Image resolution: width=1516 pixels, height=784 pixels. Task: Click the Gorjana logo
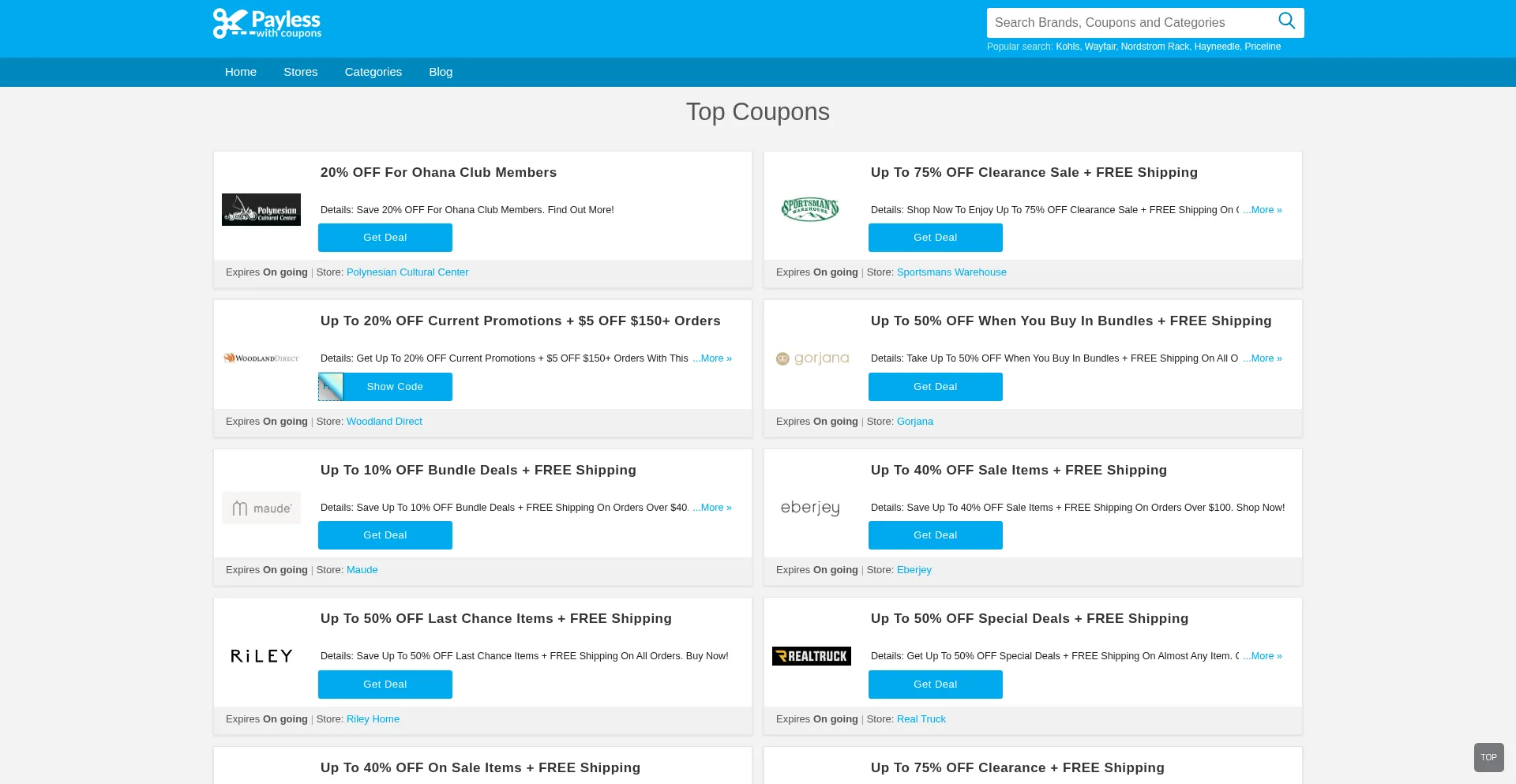tap(812, 358)
